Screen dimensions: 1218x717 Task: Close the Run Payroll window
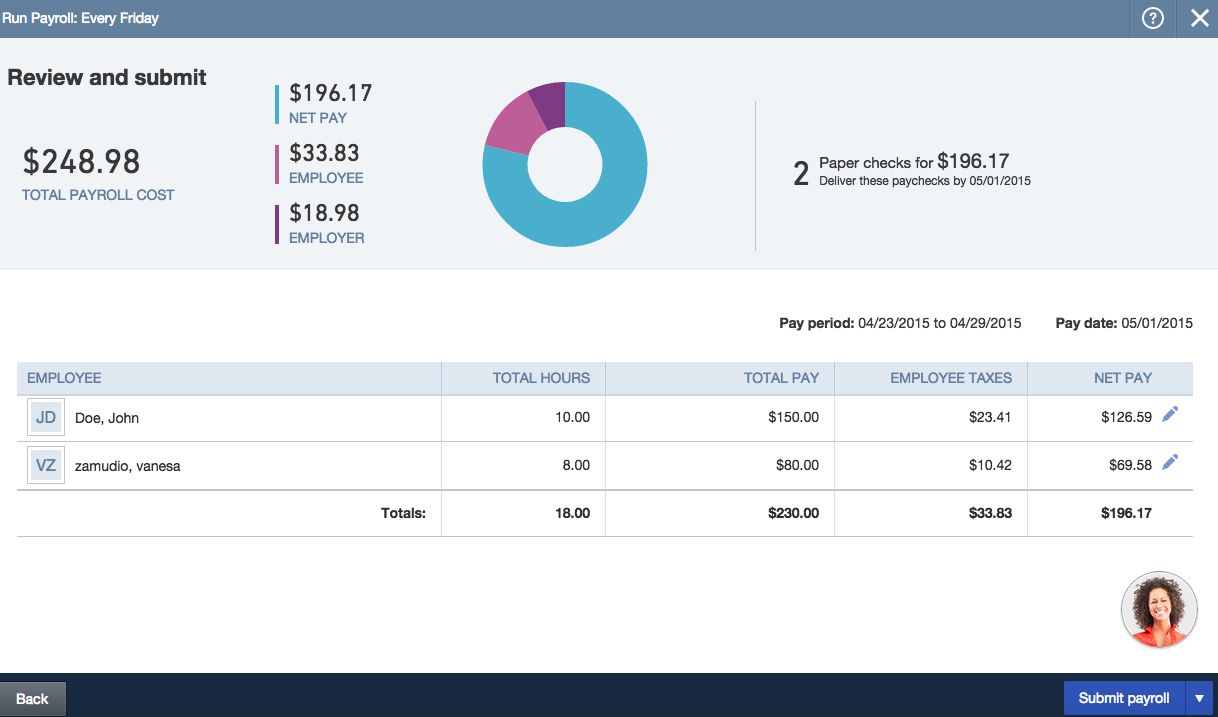[1199, 18]
